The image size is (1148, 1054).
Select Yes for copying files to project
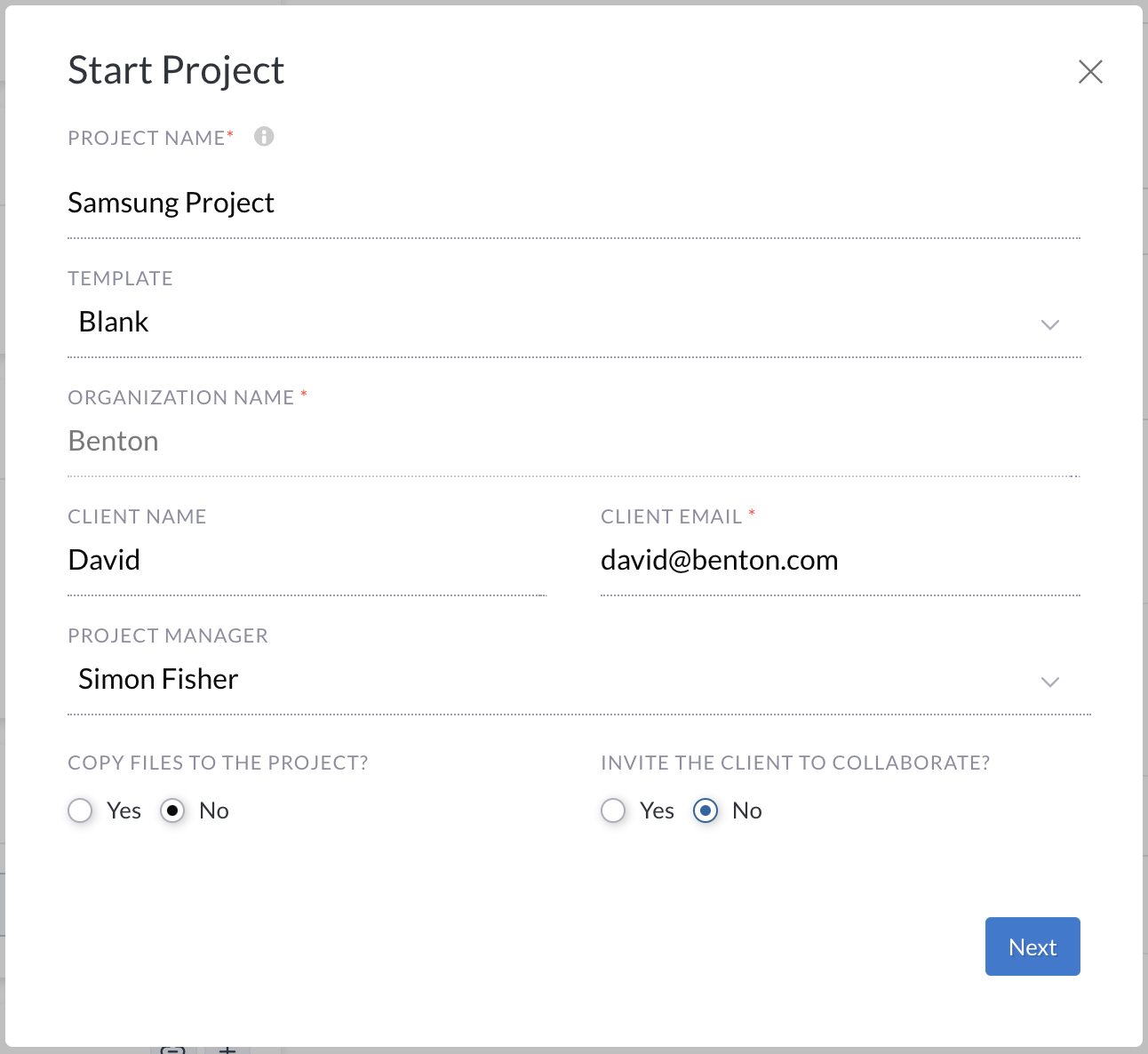[81, 810]
